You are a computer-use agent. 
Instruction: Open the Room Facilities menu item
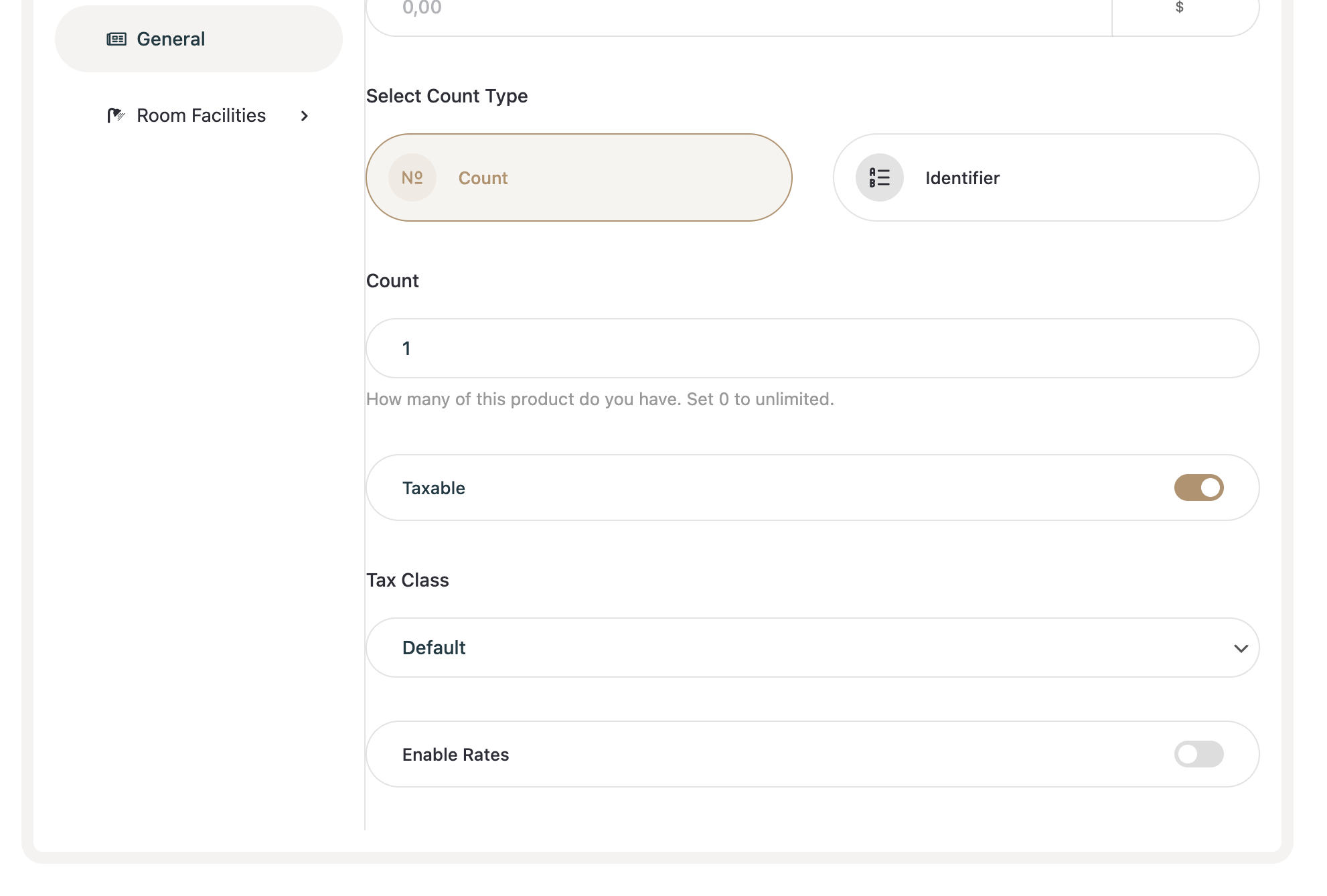(201, 115)
